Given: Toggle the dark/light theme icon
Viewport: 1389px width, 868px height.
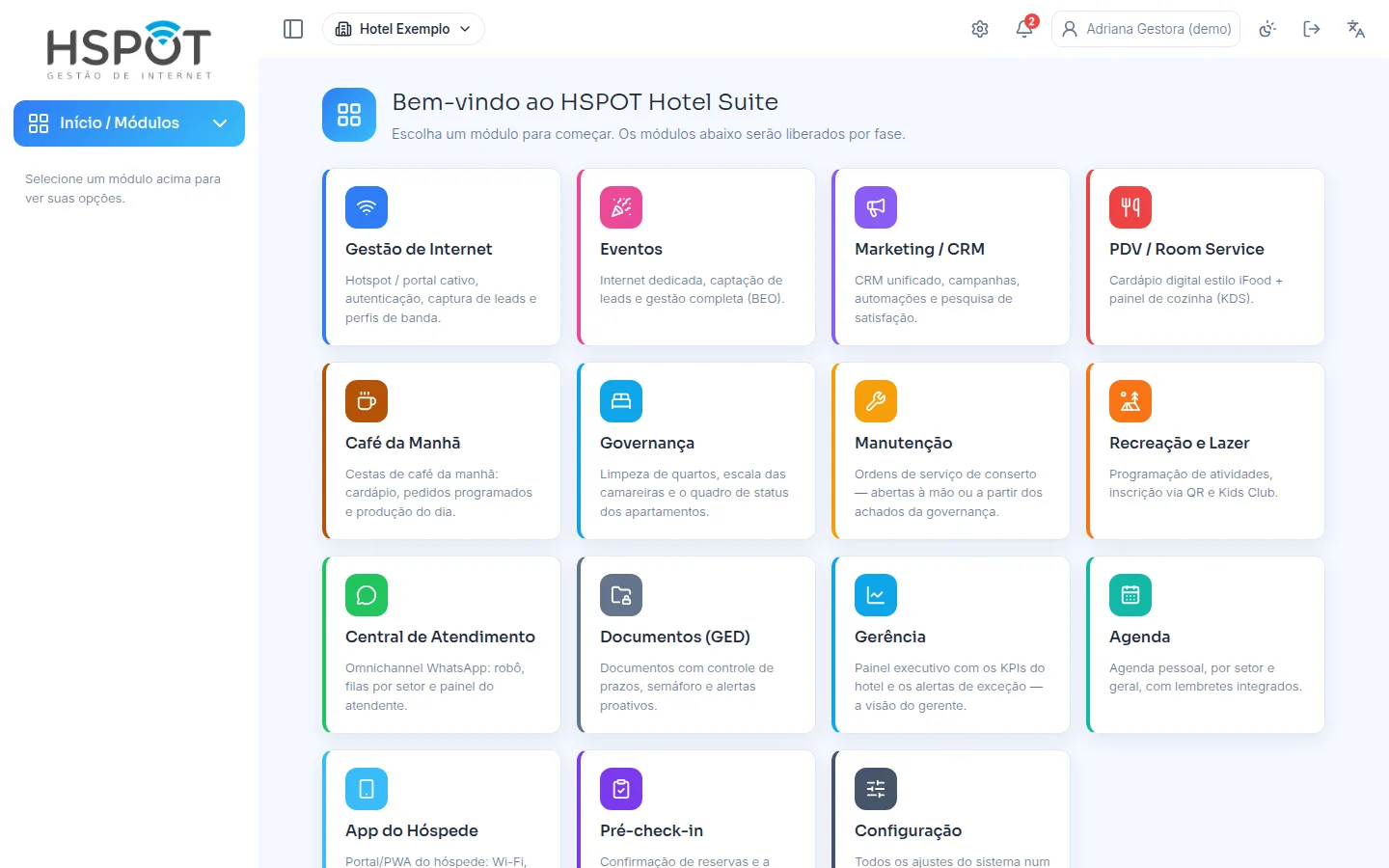Looking at the screenshot, I should (1267, 29).
